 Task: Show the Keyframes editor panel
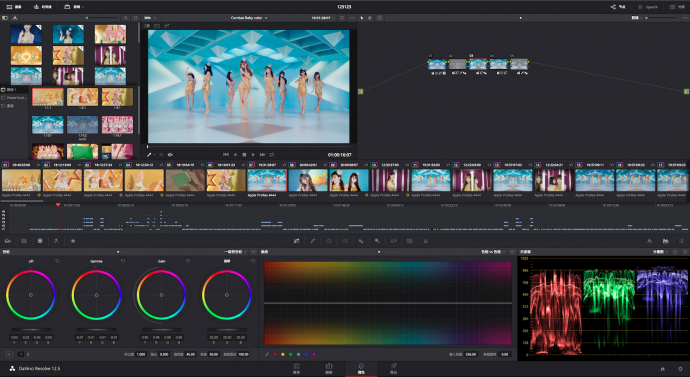point(649,241)
